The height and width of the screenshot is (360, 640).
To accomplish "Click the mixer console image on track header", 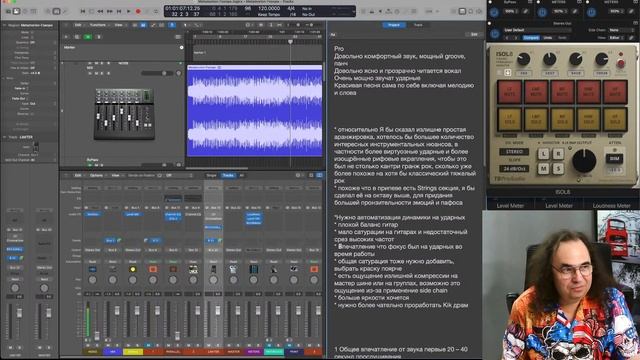I will click(124, 114).
